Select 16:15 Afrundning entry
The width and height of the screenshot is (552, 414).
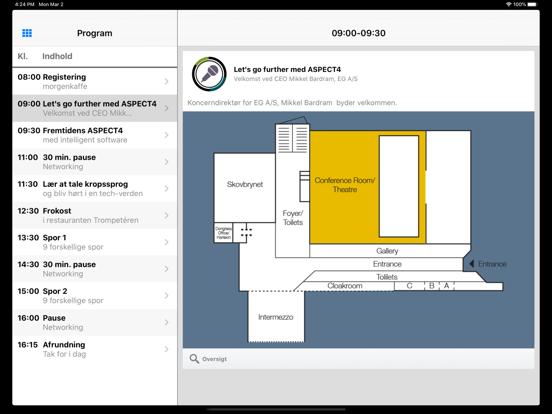pyautogui.click(x=94, y=349)
